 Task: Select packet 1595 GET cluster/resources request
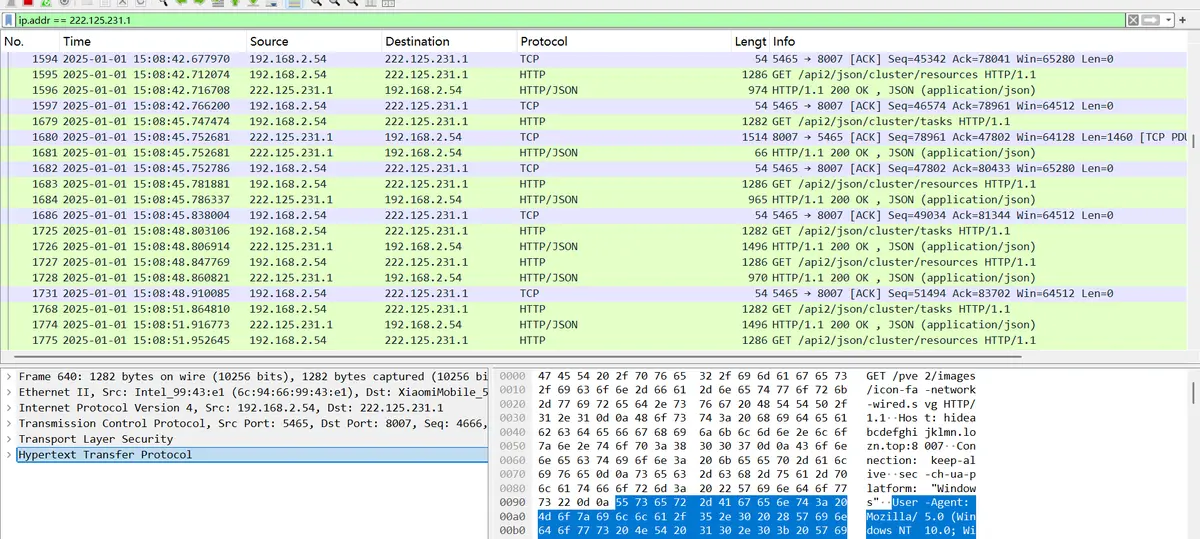click(x=595, y=75)
